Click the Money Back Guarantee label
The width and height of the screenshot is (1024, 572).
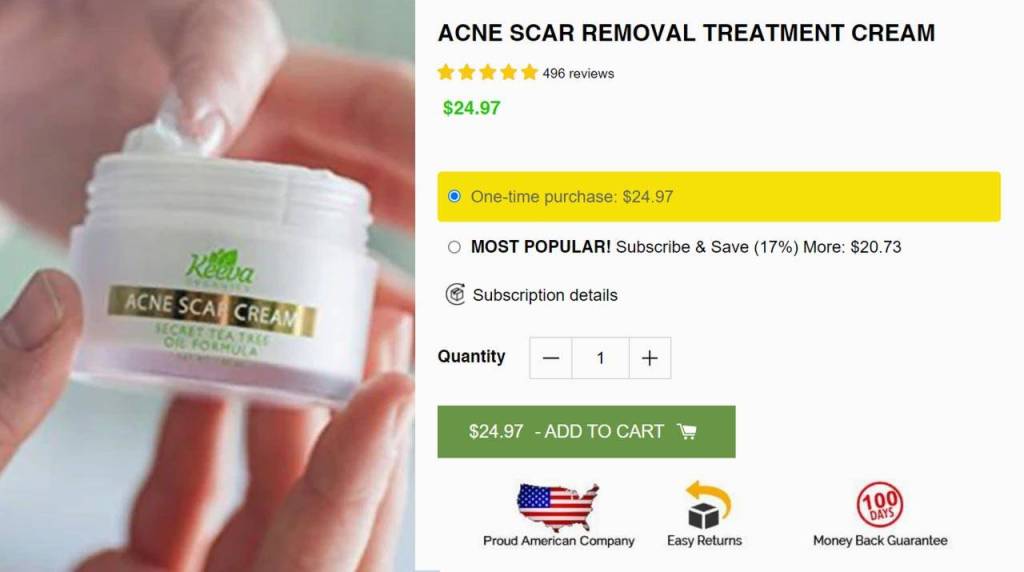click(x=880, y=541)
